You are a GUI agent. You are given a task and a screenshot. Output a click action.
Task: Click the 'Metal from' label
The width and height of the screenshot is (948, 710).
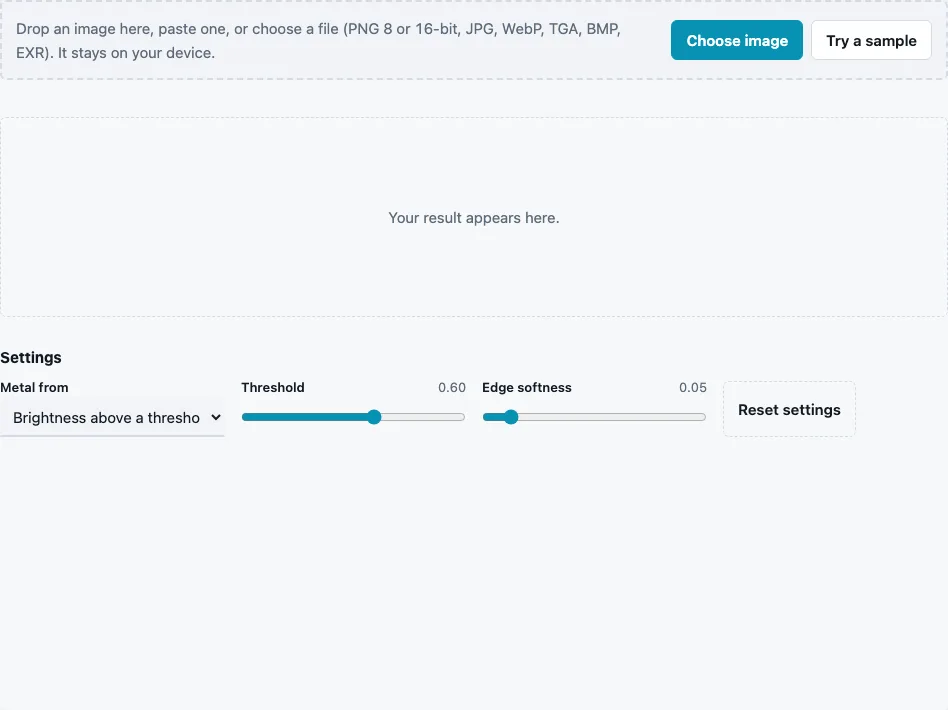[x=34, y=388]
